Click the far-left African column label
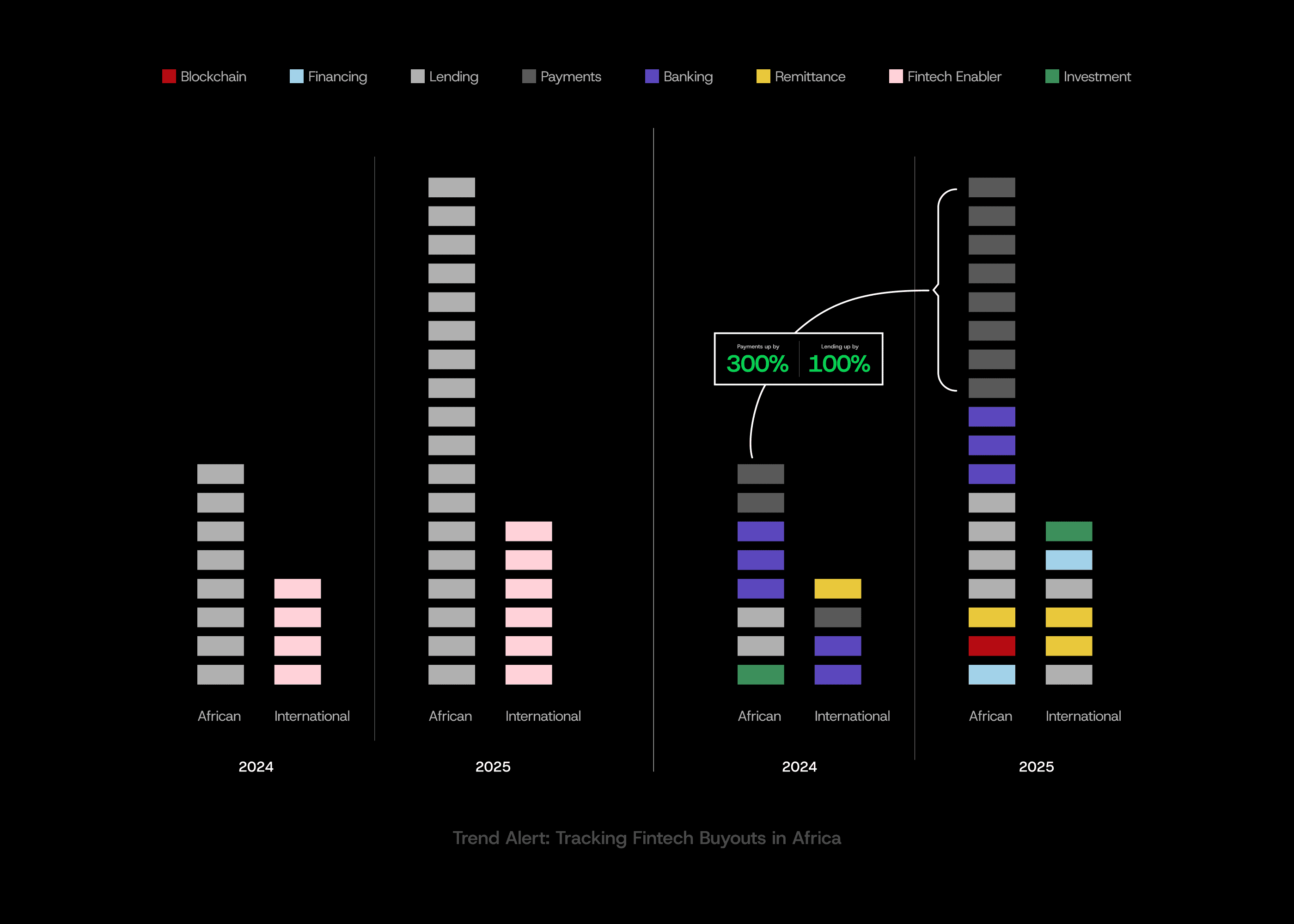Screen dimensions: 1294x924 click(219, 716)
